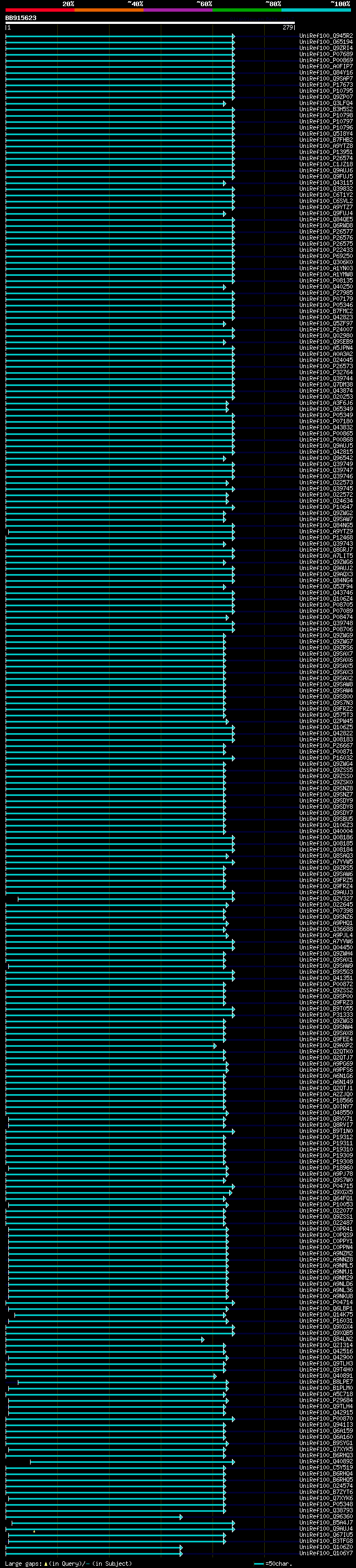Select hit label UniRef100_Q96542

(x=326, y=458)
